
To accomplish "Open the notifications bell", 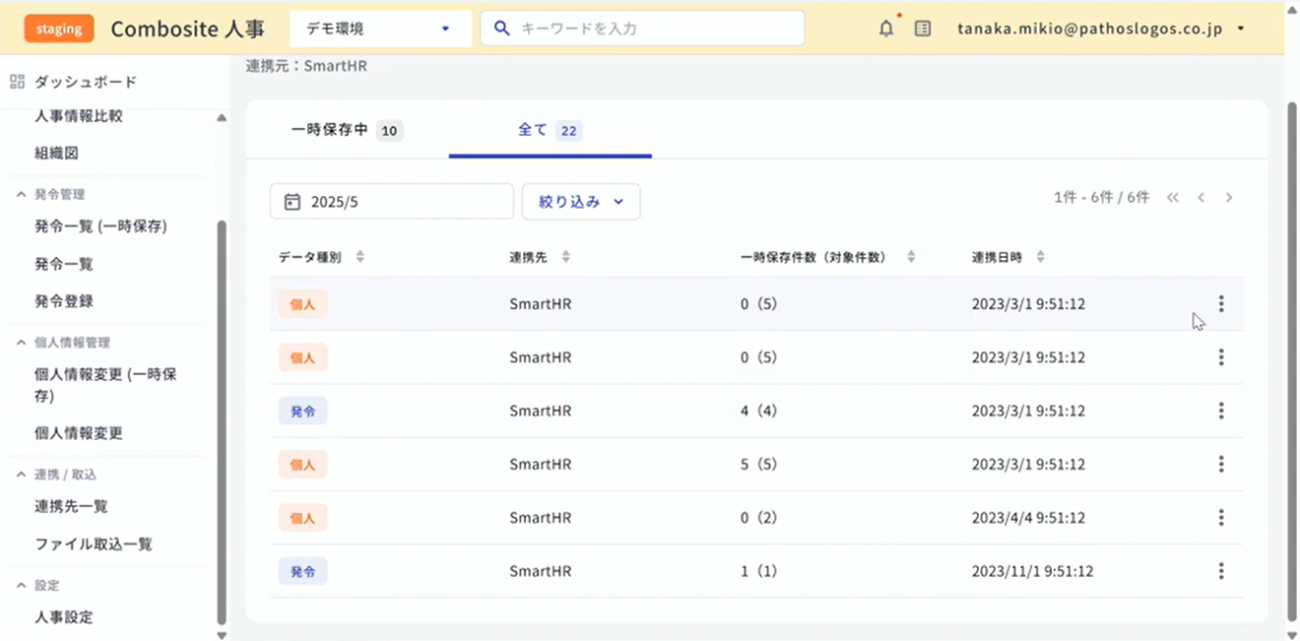I will point(886,28).
